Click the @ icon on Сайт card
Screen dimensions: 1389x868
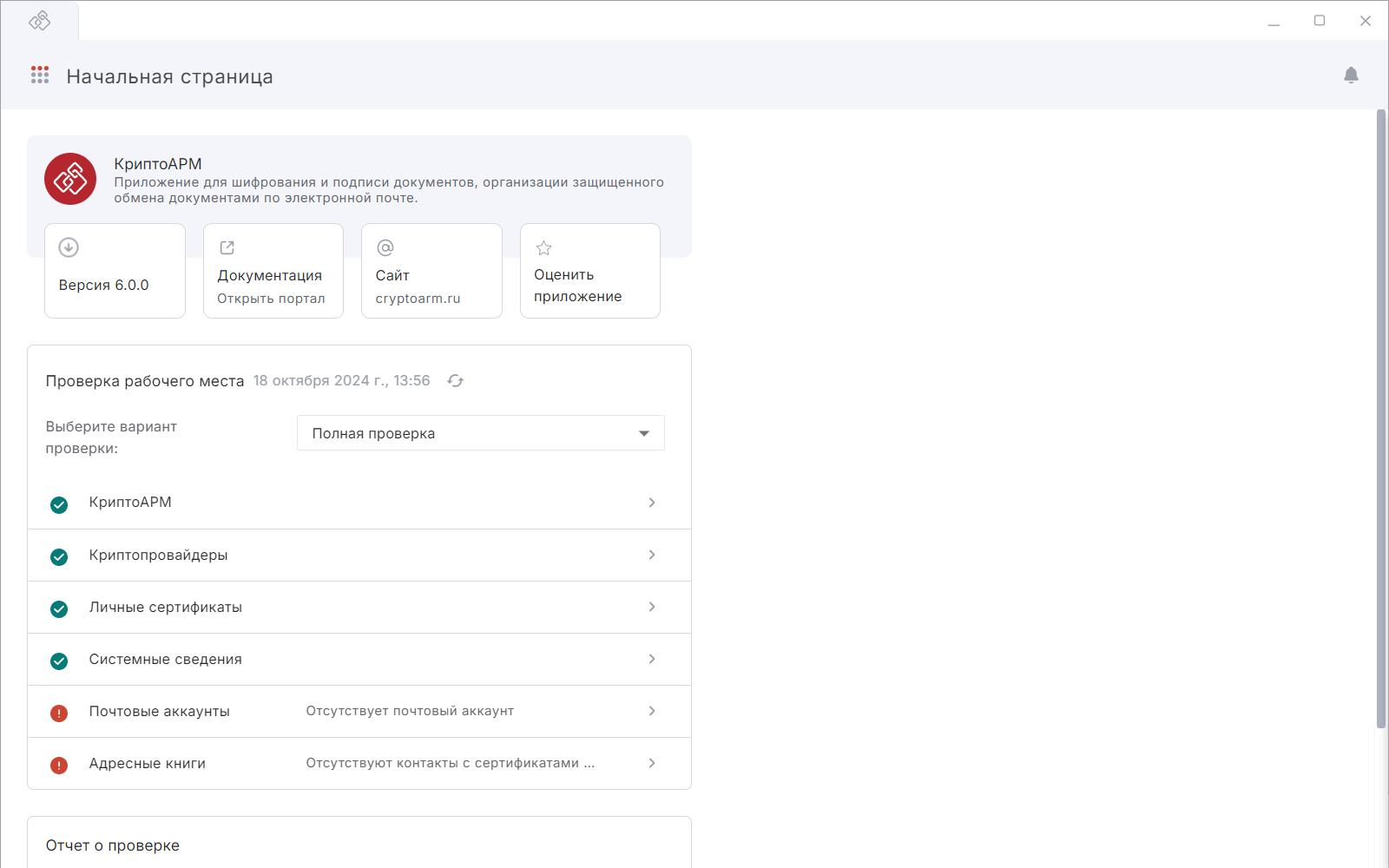click(385, 247)
